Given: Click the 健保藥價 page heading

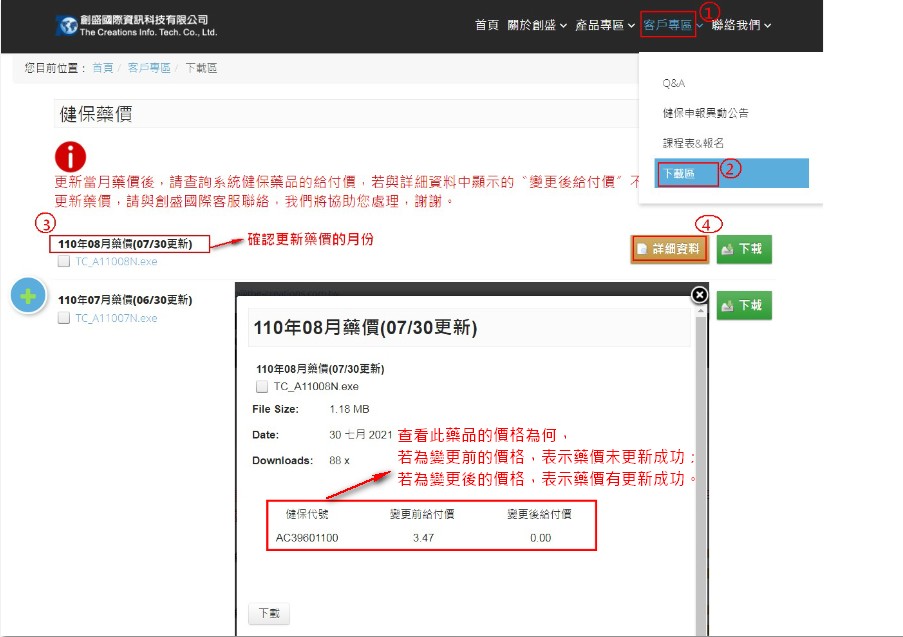Looking at the screenshot, I should tap(96, 114).
